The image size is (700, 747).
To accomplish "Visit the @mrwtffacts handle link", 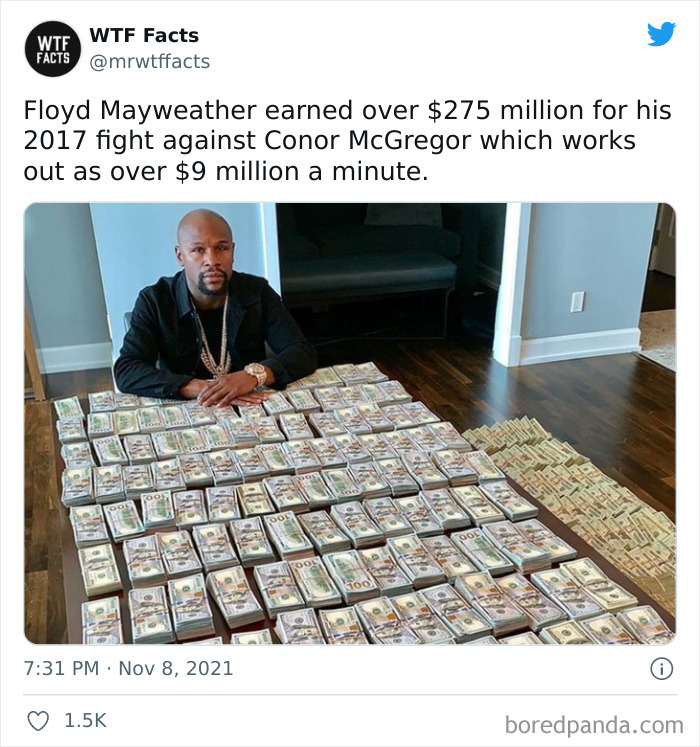I will [x=150, y=61].
